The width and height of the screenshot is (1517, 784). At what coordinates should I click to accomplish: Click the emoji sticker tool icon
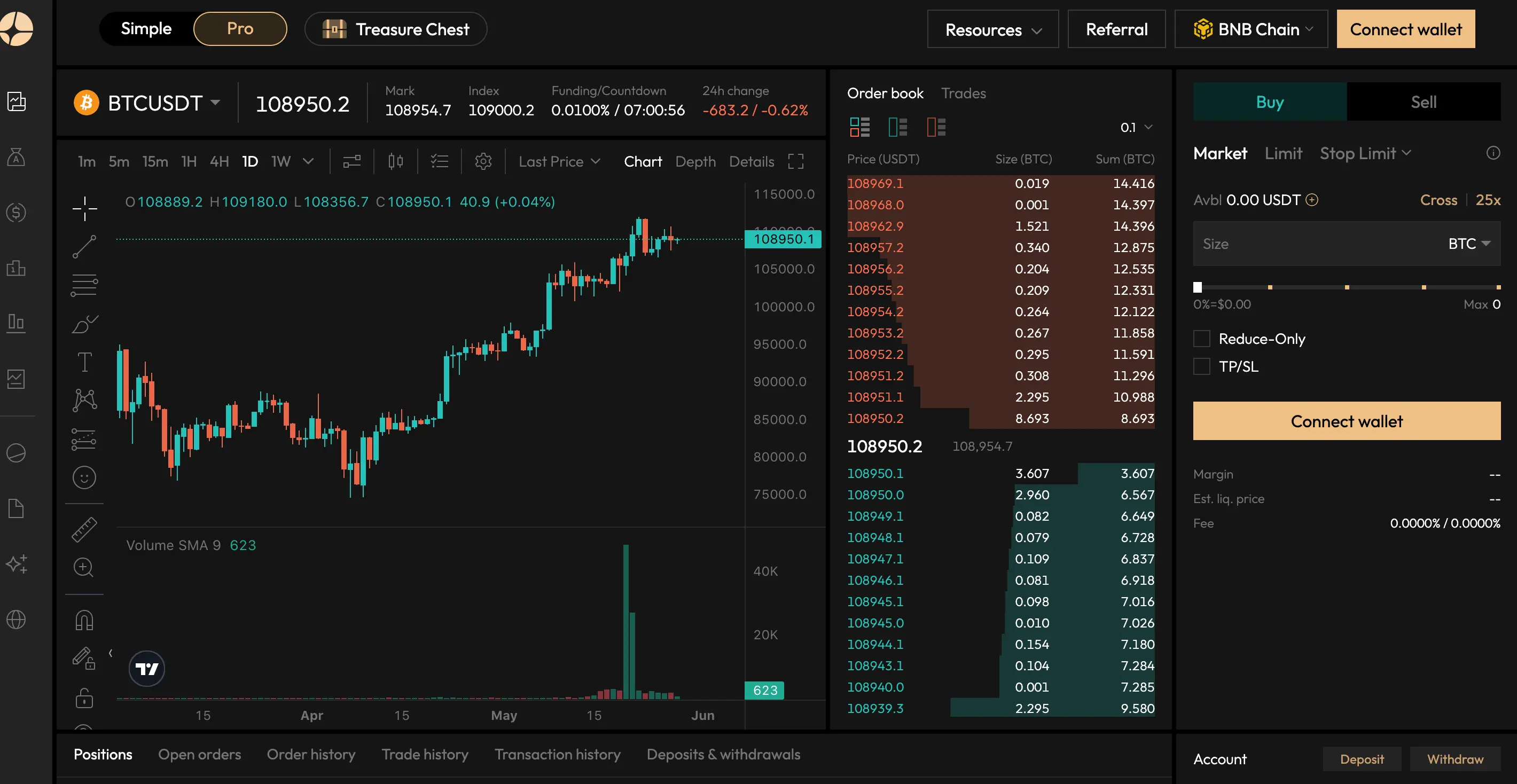pyautogui.click(x=84, y=477)
